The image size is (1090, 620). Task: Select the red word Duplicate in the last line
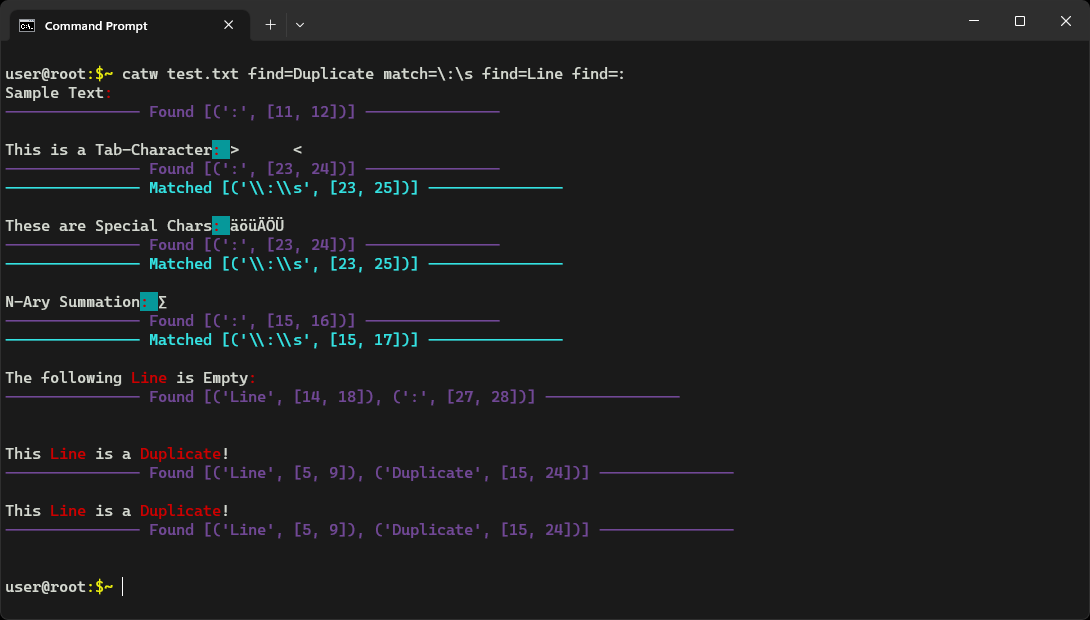180,510
